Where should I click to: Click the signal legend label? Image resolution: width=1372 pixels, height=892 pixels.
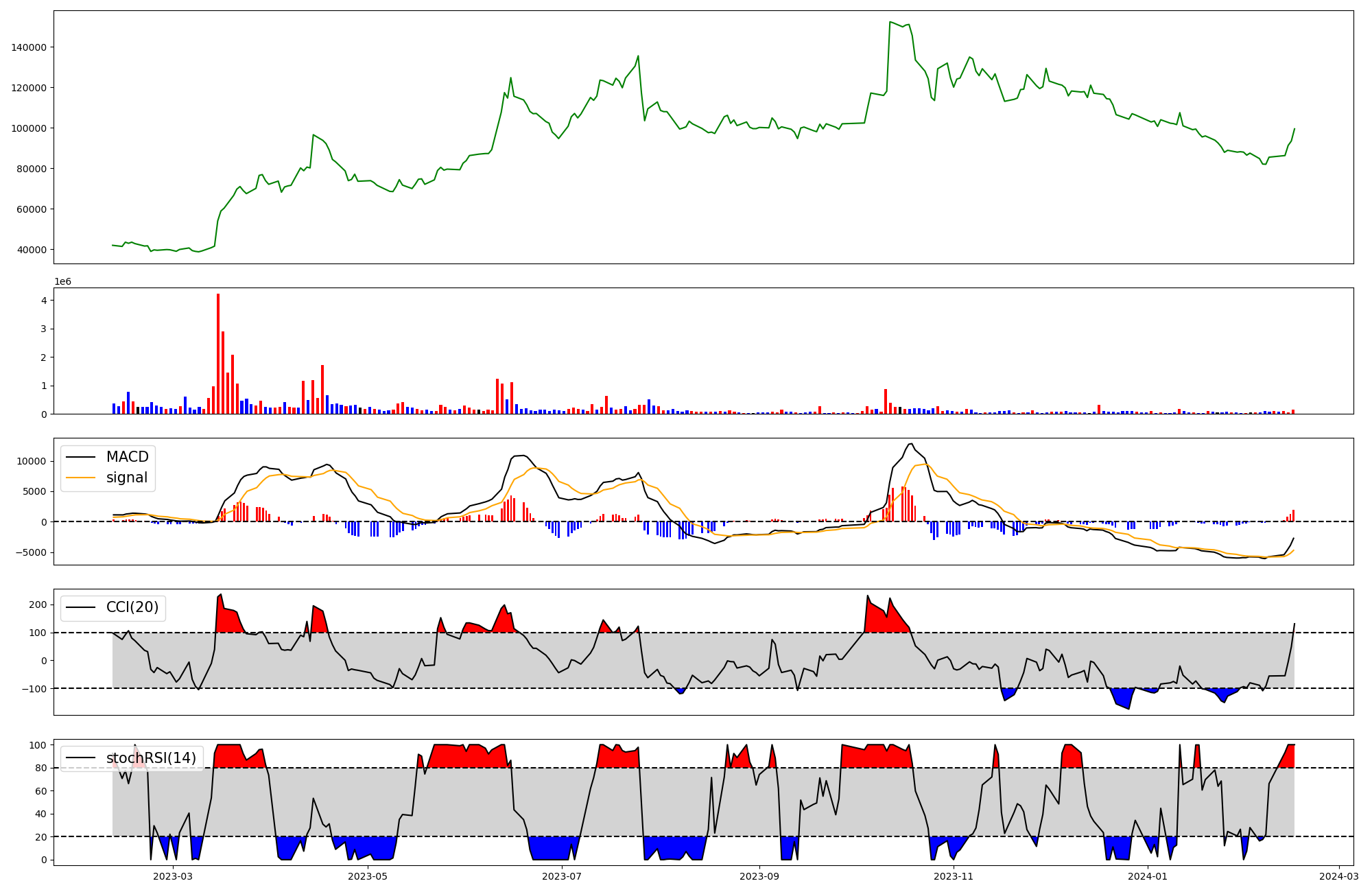pos(127,478)
